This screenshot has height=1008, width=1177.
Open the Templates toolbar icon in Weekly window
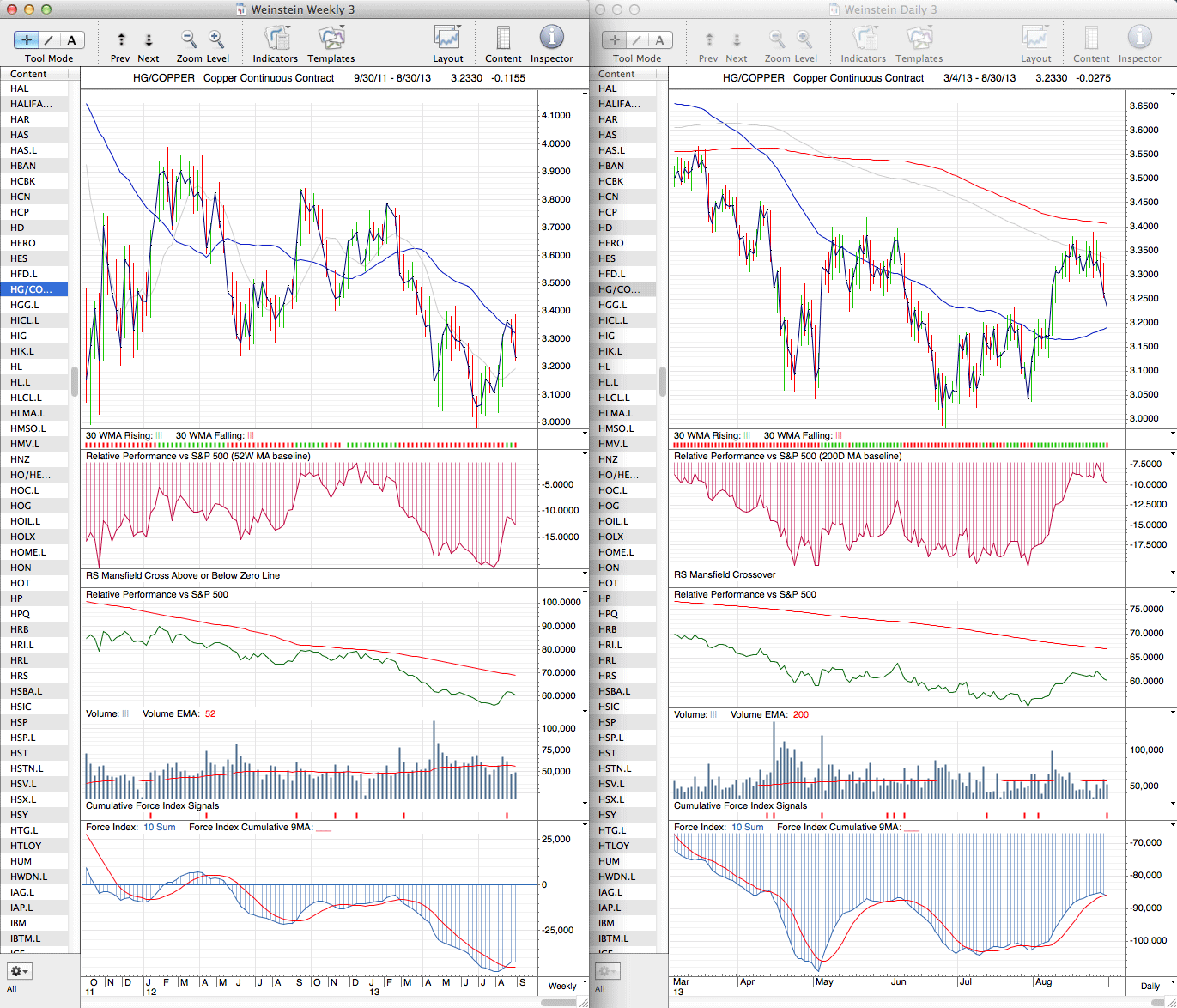331,39
